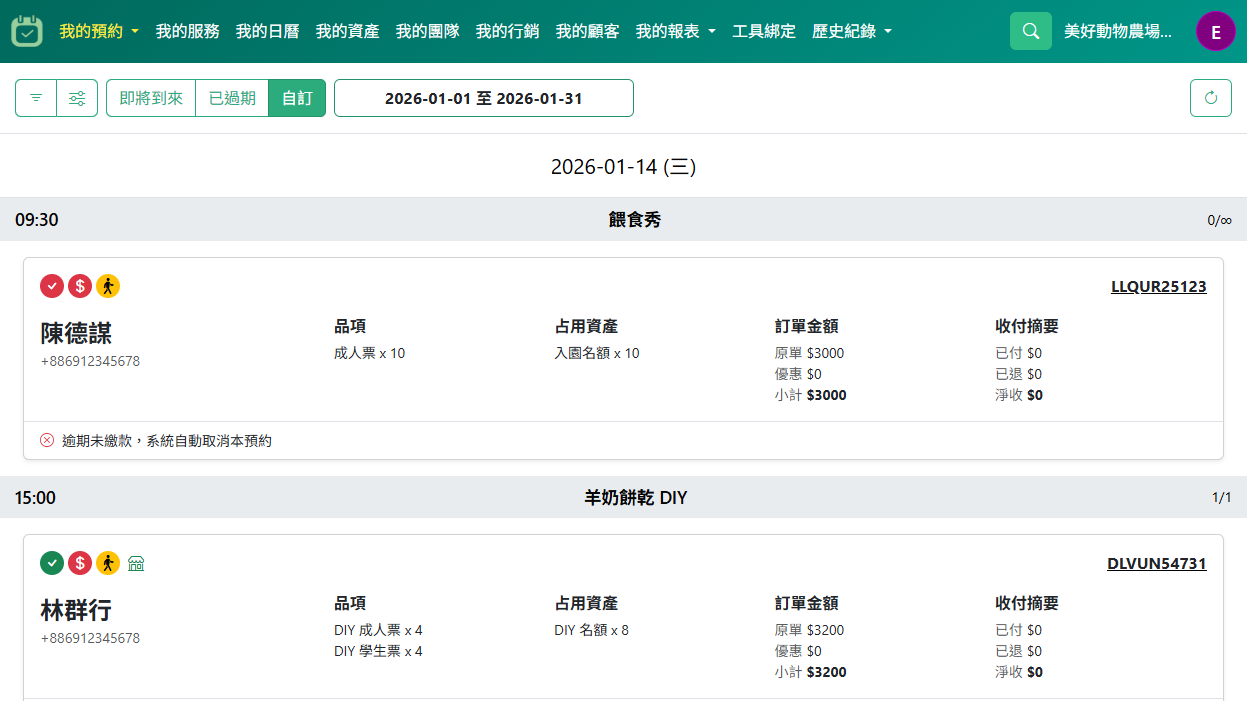Open booking DLVUN54731 via its link
The width and height of the screenshot is (1247, 701).
pyautogui.click(x=1157, y=563)
